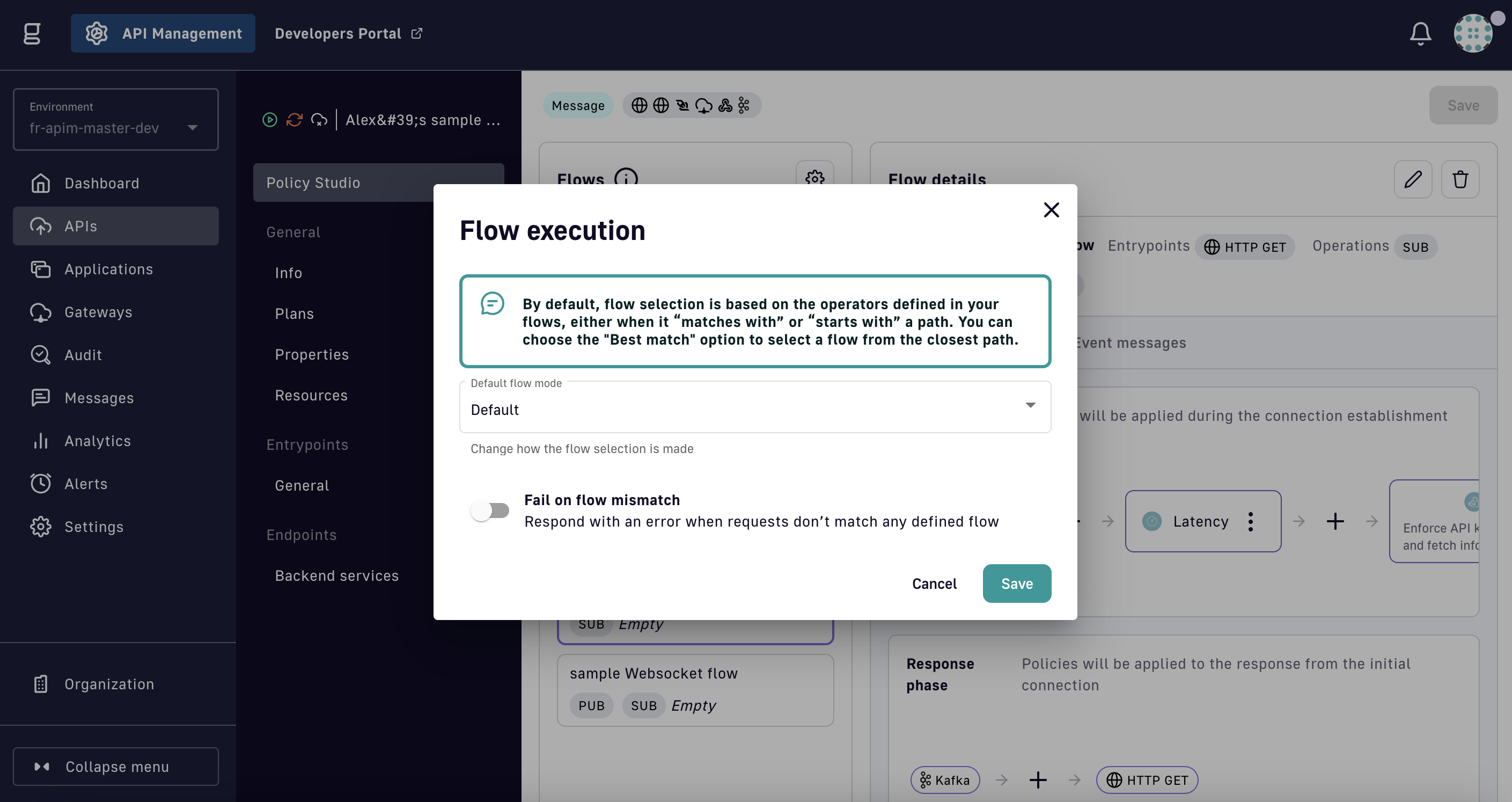1512x802 pixels.
Task: Close the Flow execution dialog
Action: click(x=1051, y=210)
